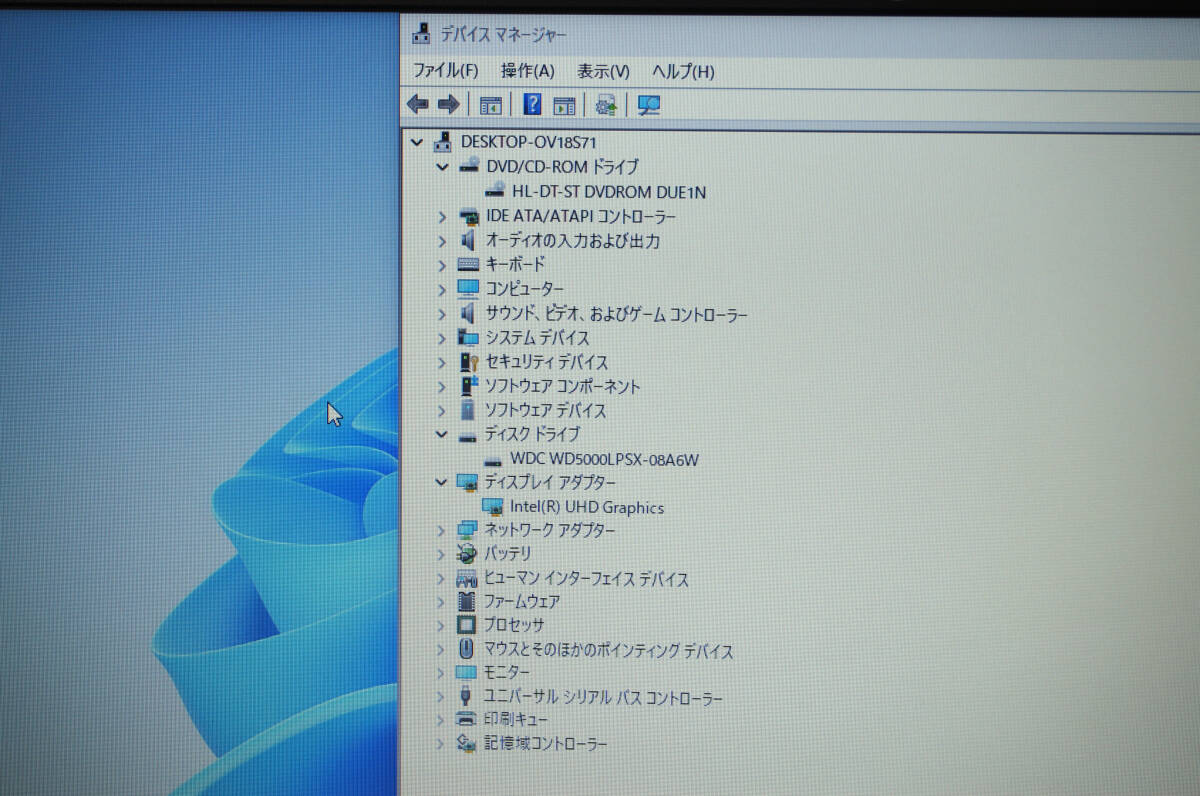Click the セキュリティ デバイス key icon
This screenshot has width=1200, height=796.
[x=468, y=362]
